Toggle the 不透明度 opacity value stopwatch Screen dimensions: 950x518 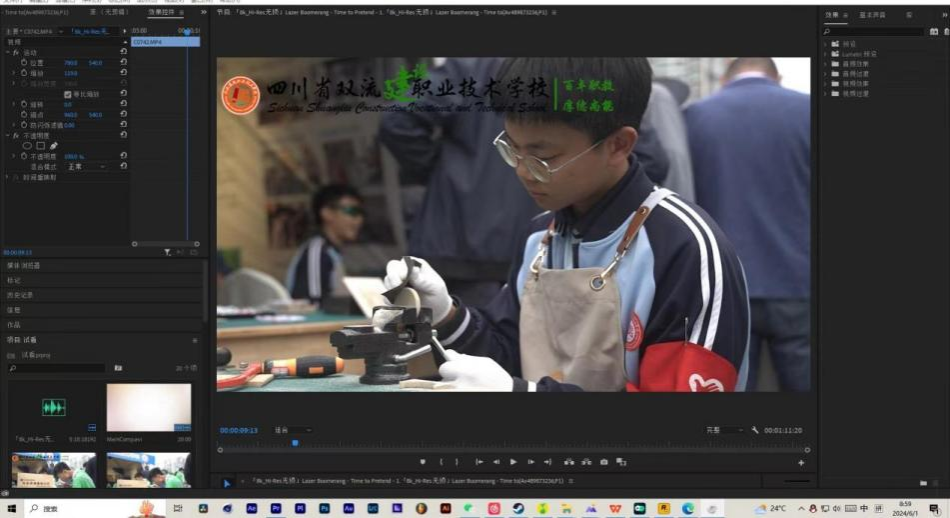[24, 156]
